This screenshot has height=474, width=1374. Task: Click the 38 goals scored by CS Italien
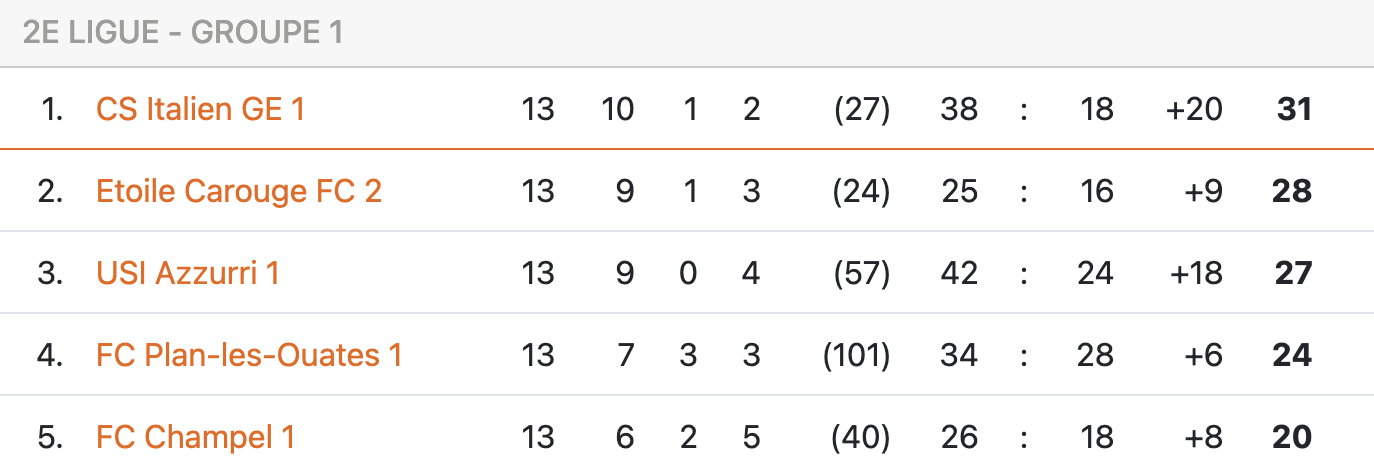[959, 108]
